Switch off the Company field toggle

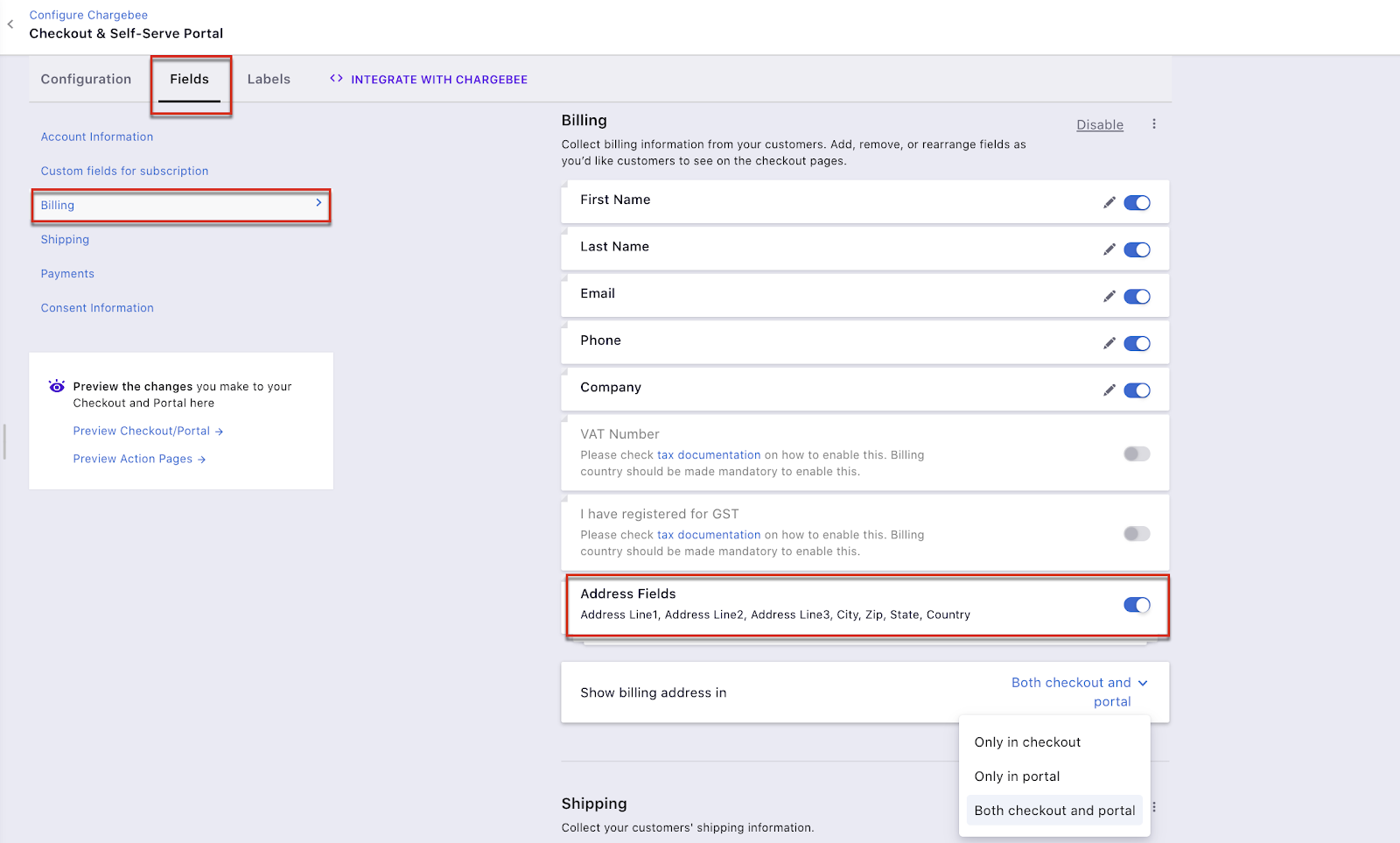click(1137, 390)
